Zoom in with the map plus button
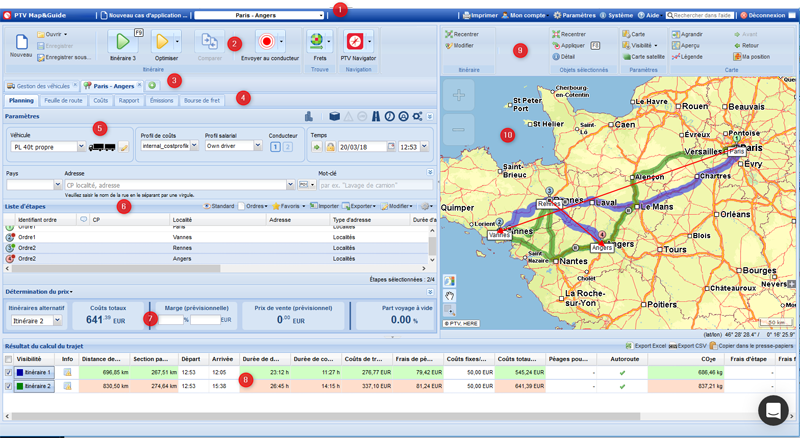The width and height of the screenshot is (800, 438). (x=458, y=95)
